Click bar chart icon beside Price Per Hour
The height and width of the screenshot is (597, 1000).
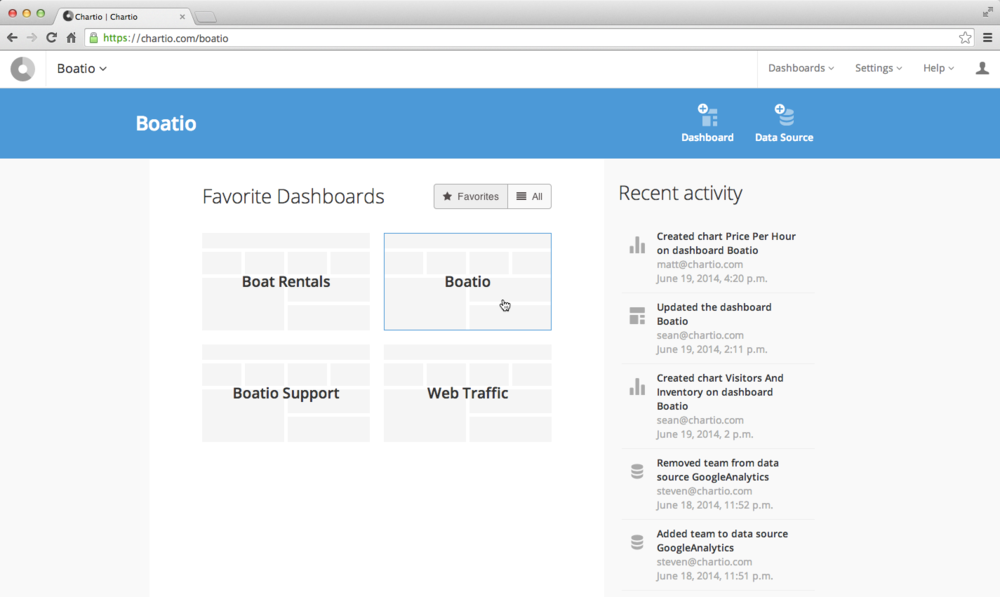tap(637, 245)
